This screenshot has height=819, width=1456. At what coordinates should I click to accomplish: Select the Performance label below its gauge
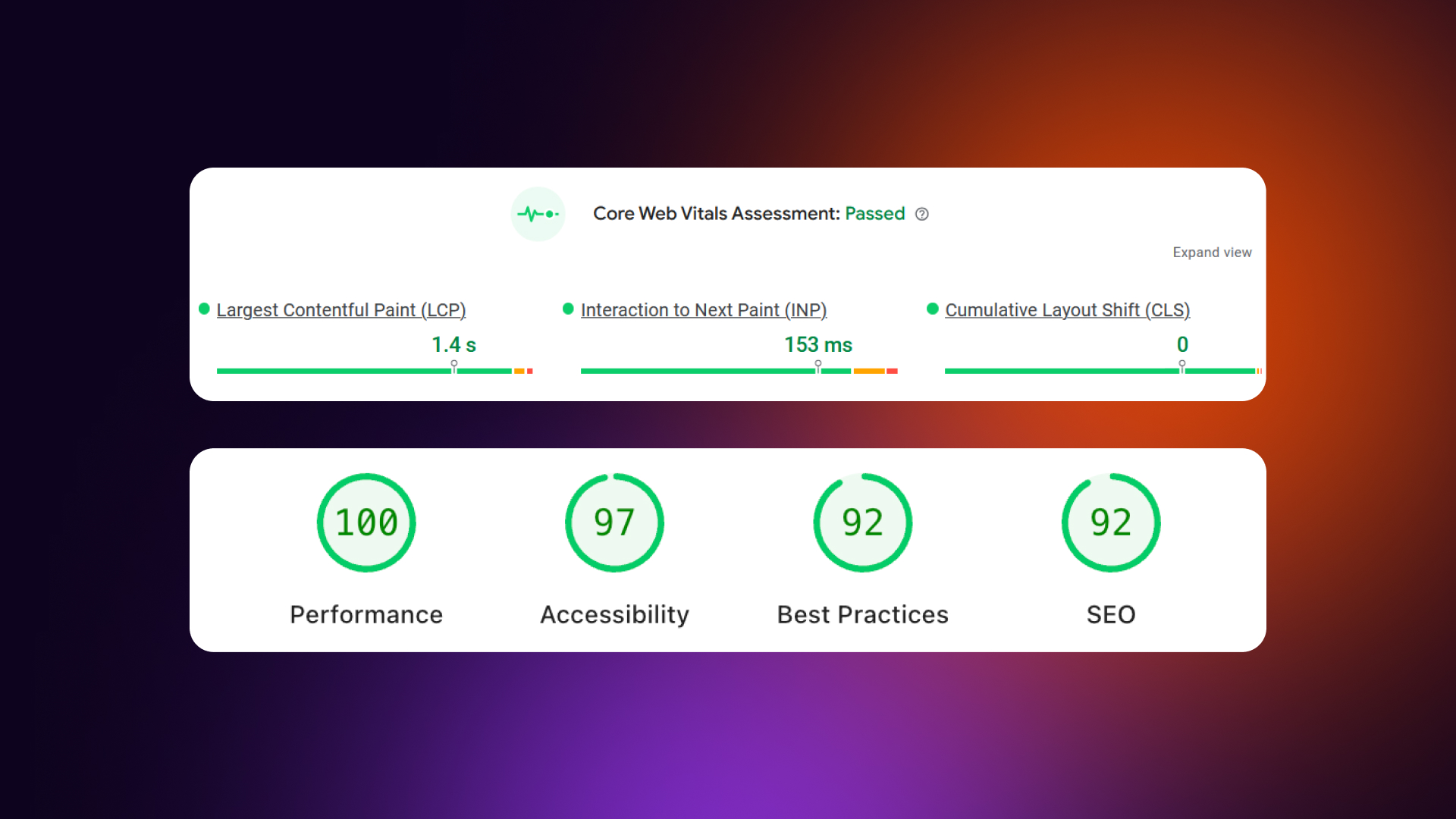(x=366, y=614)
